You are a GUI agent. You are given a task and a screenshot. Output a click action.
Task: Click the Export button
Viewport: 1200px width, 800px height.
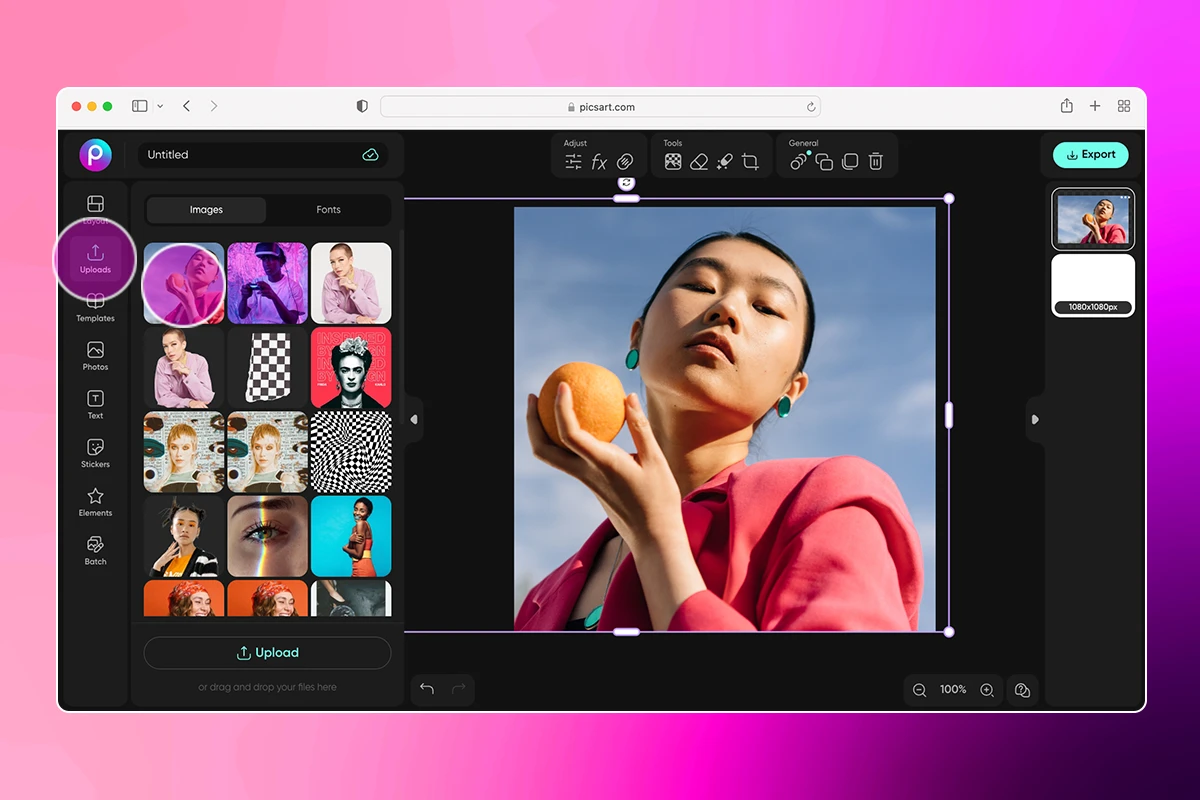[x=1091, y=155]
